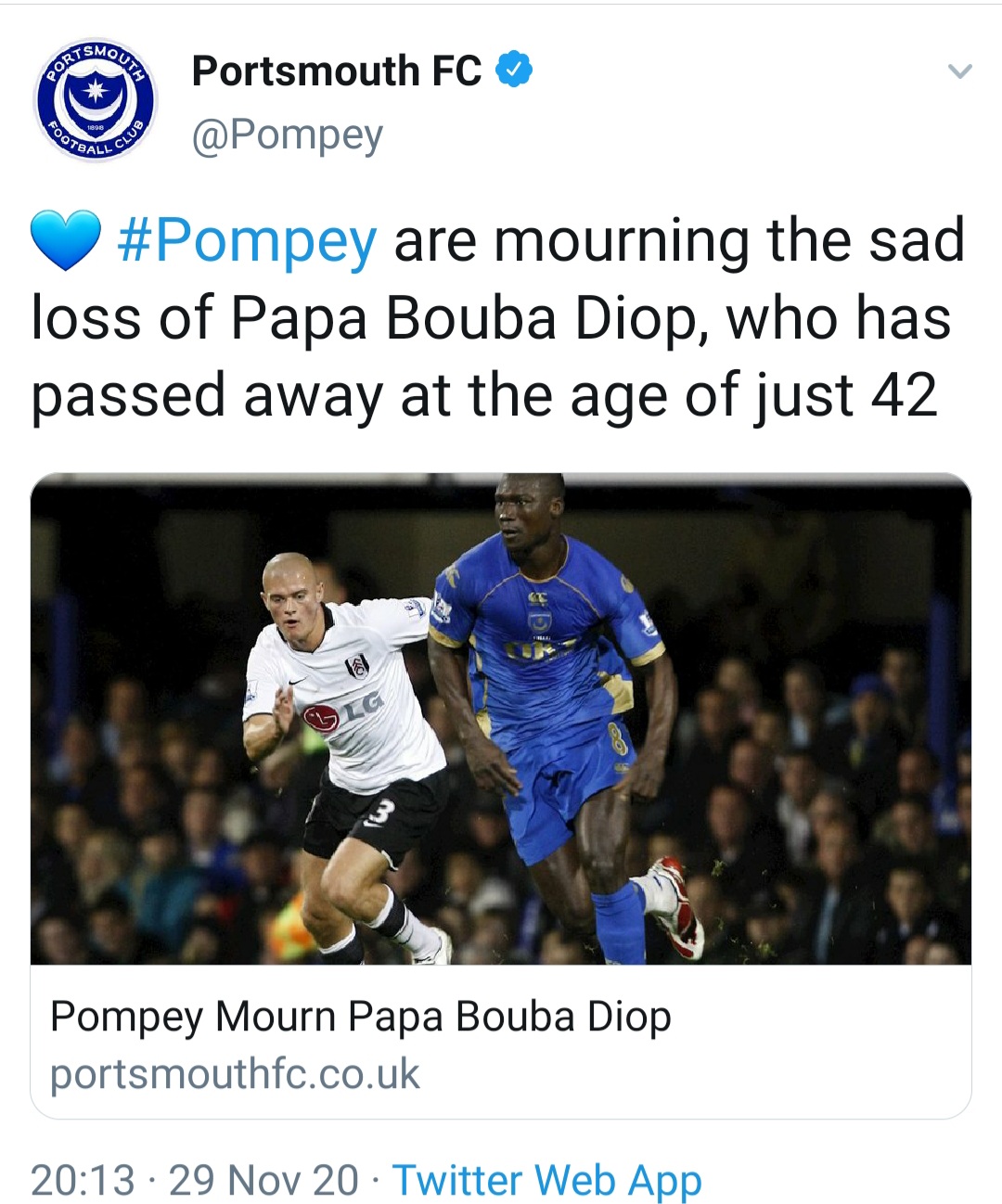
Task: Click the blue number 8 on Diop's shorts
Action: click(x=615, y=738)
